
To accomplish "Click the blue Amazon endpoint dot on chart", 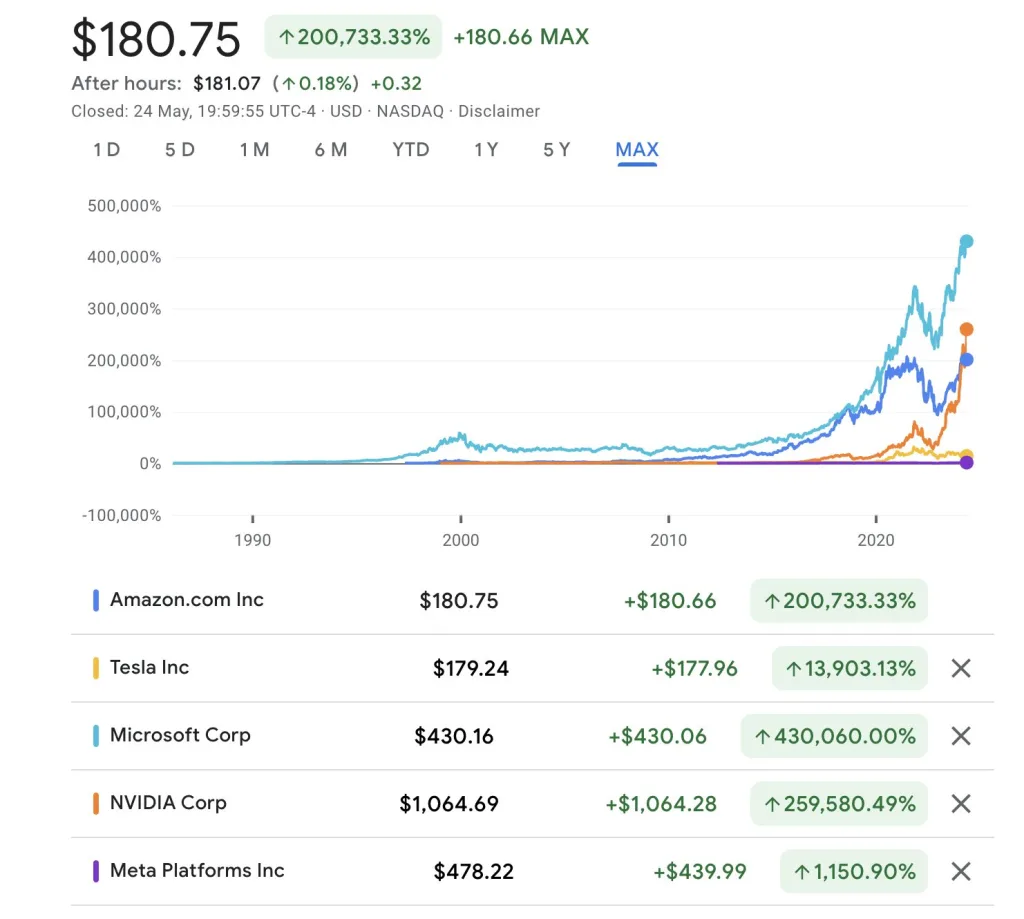I will coord(966,360).
